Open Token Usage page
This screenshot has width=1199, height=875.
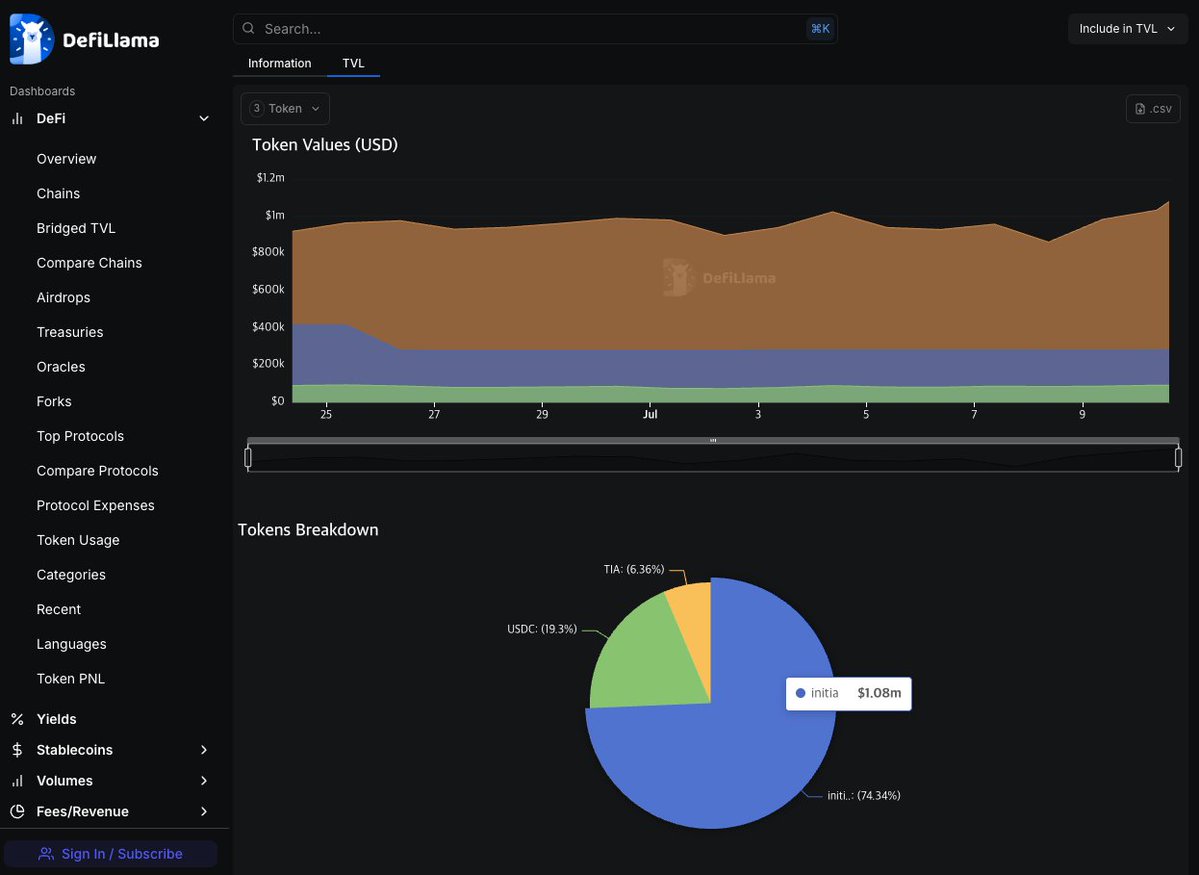(x=78, y=540)
